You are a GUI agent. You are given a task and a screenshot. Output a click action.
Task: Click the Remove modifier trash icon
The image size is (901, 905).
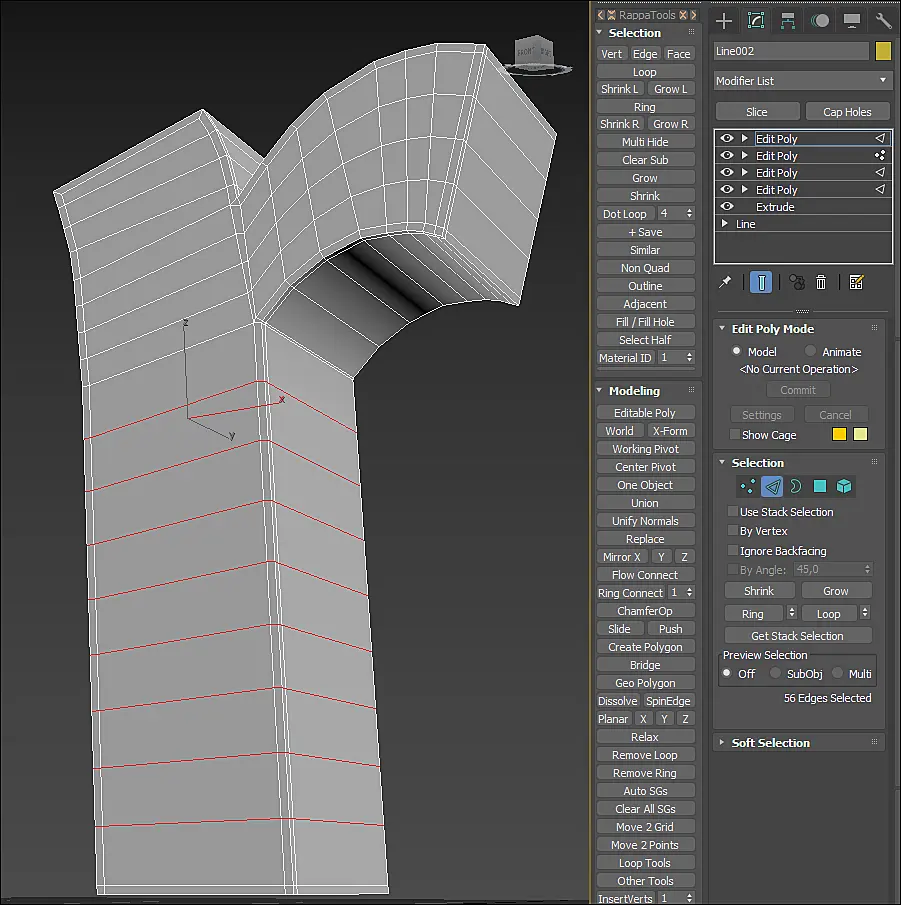[821, 282]
